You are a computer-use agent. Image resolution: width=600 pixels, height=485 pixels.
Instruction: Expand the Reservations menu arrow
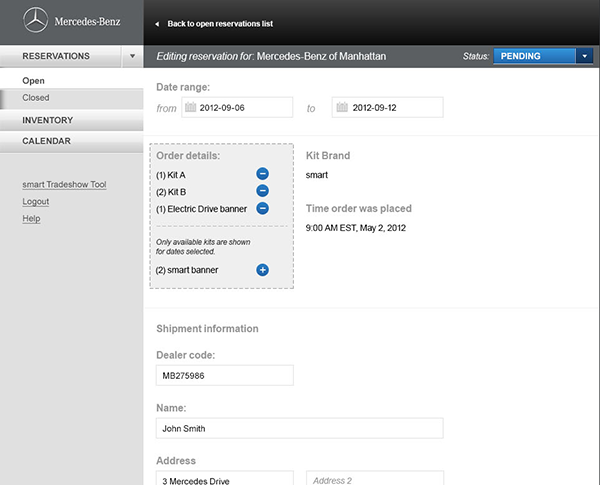click(x=133, y=57)
